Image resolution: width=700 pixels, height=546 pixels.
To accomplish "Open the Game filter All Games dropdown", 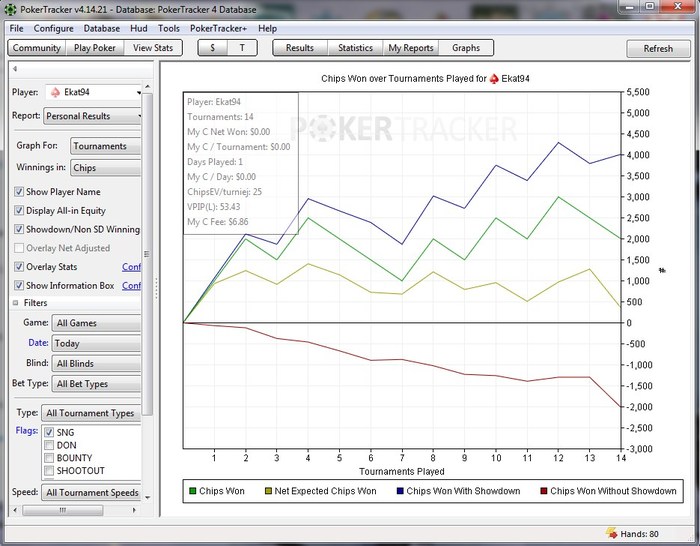I will pos(96,323).
